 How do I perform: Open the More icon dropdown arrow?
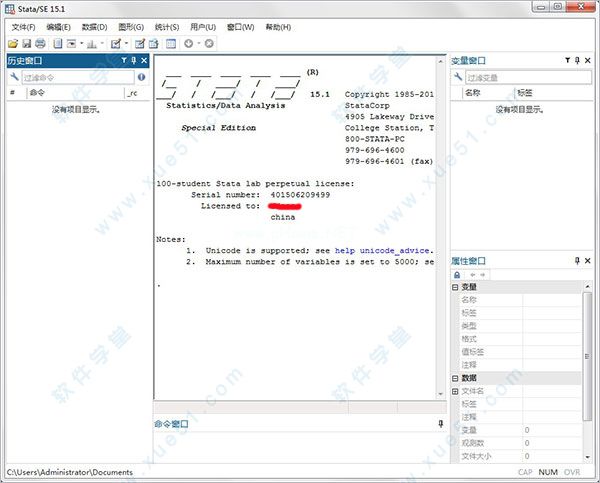point(199,44)
